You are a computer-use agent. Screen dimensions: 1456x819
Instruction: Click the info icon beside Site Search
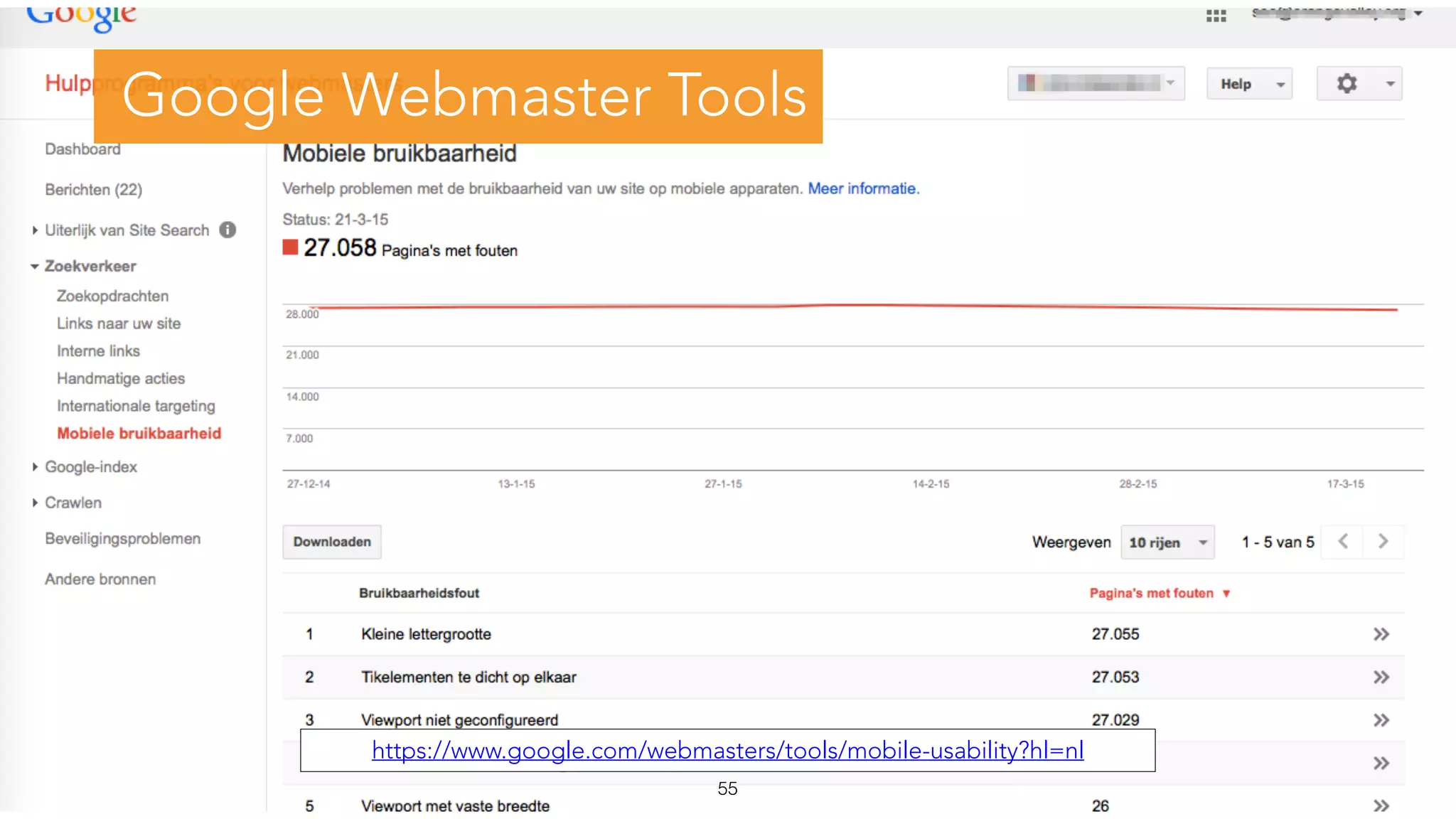pyautogui.click(x=227, y=230)
